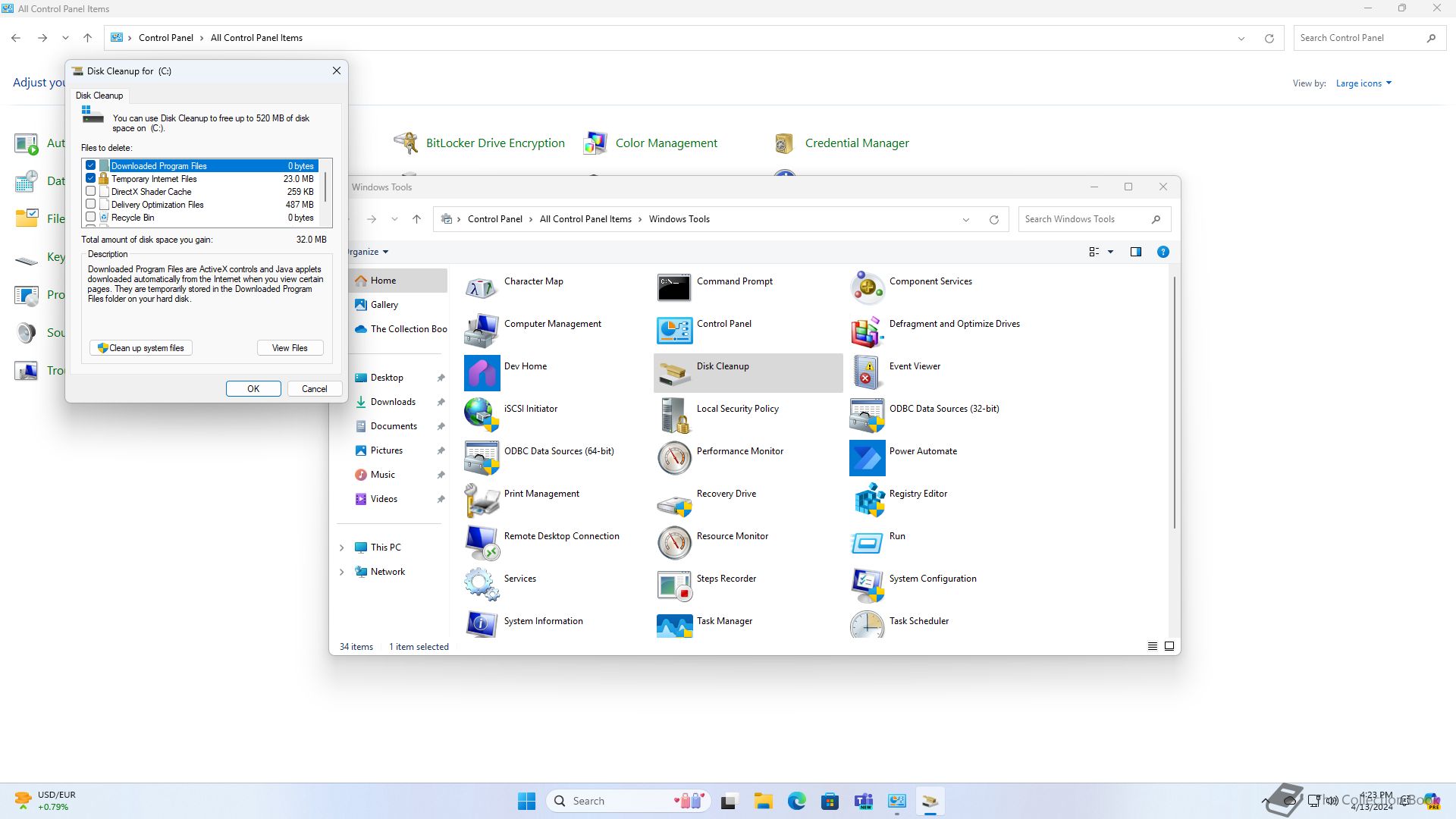Open System Information icon
The height and width of the screenshot is (819, 1456).
(482, 624)
